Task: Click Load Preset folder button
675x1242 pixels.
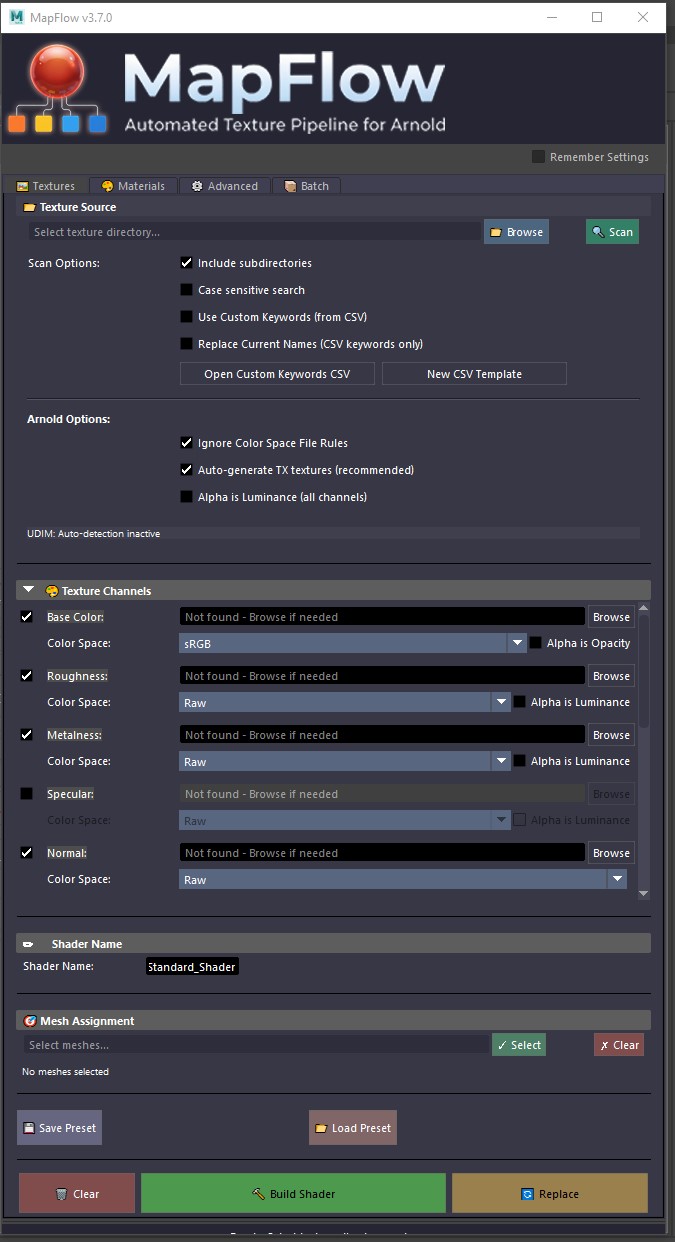Action: point(352,1128)
